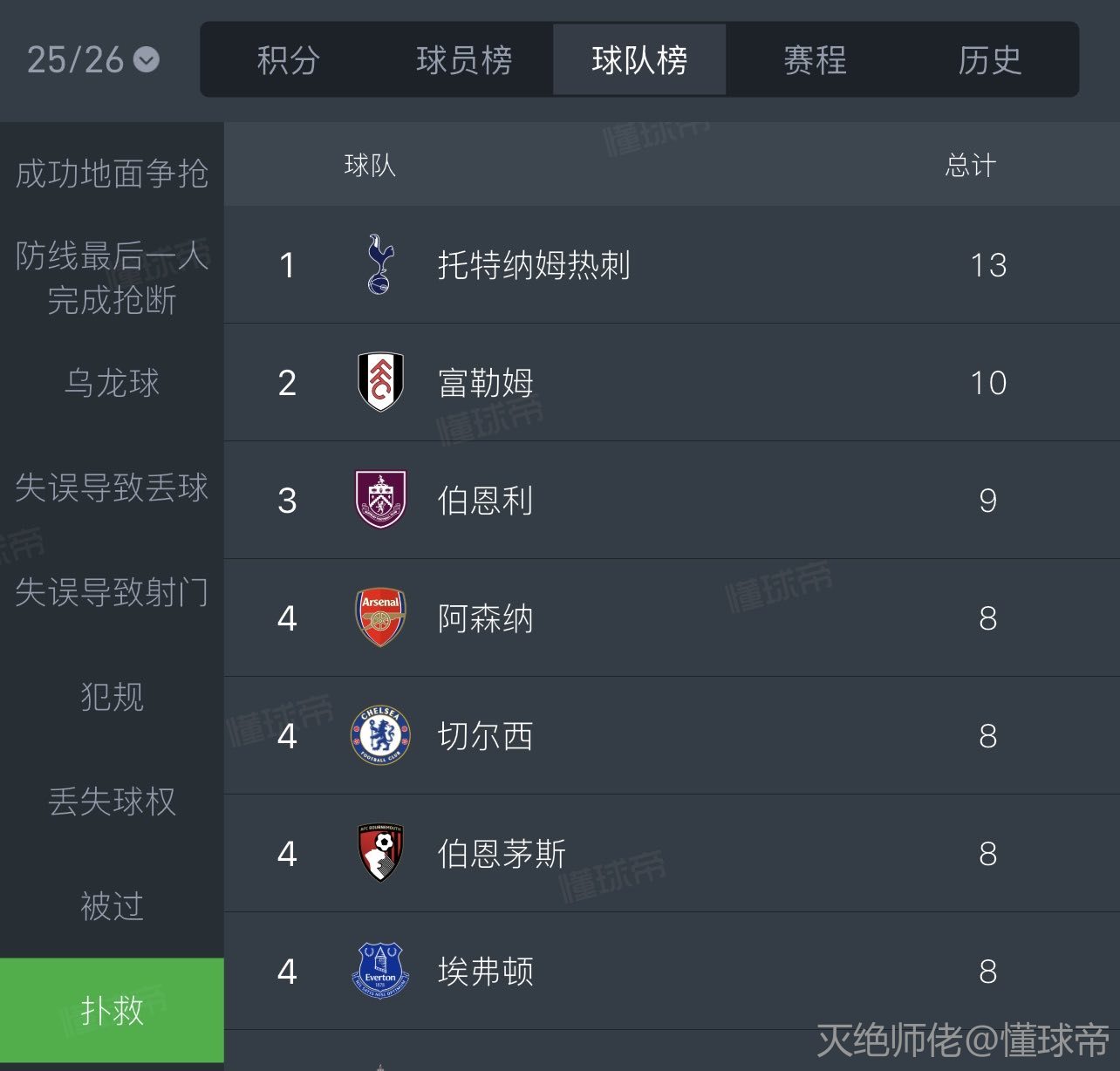Click the Tottenham Hotspur crest icon
1120x1071 pixels.
380,264
